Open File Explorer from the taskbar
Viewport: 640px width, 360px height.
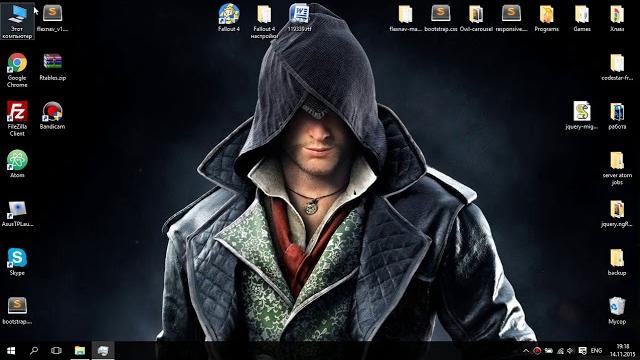pyautogui.click(x=80, y=351)
